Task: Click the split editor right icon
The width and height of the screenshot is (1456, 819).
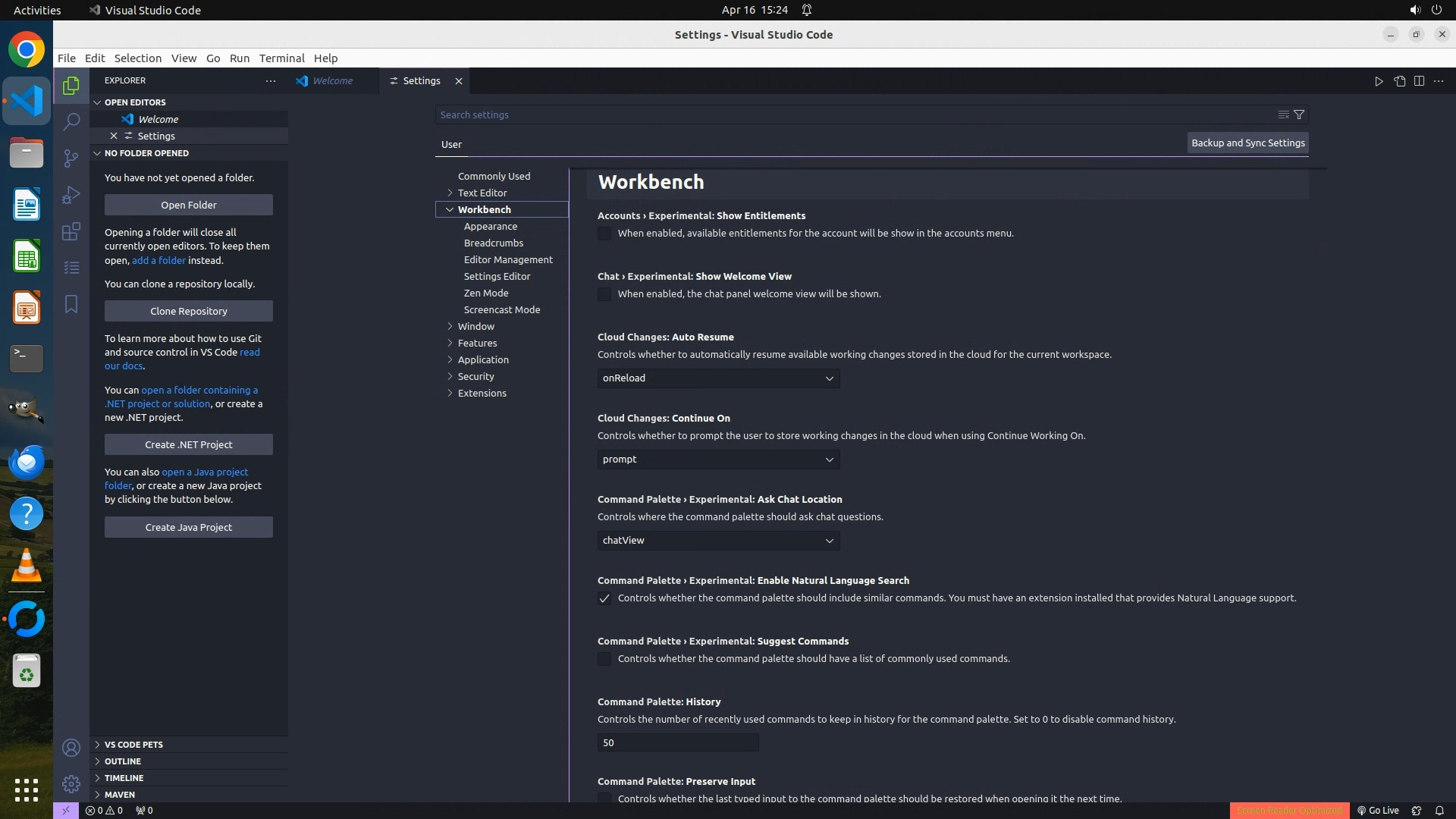Action: click(x=1419, y=81)
